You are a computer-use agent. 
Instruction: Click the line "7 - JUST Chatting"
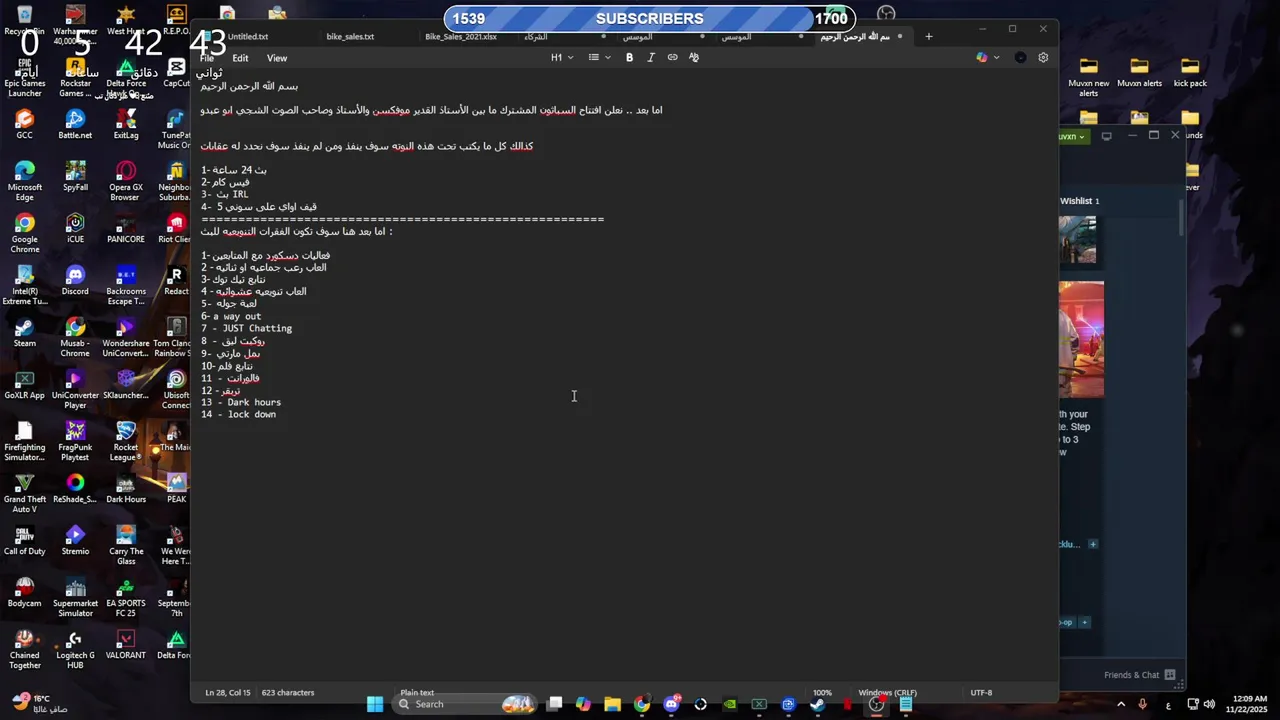coord(246,328)
